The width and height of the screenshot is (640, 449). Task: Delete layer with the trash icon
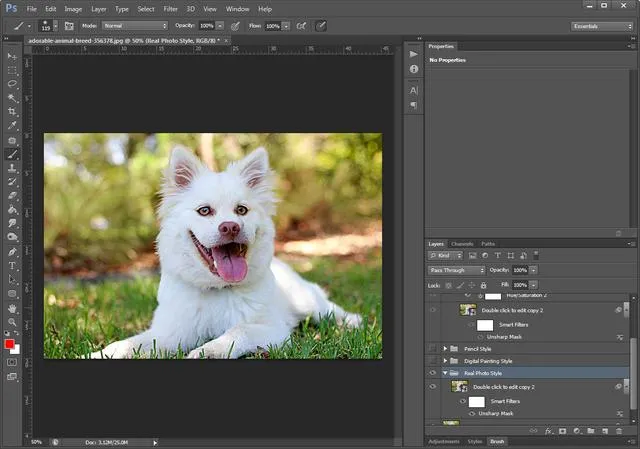click(619, 431)
